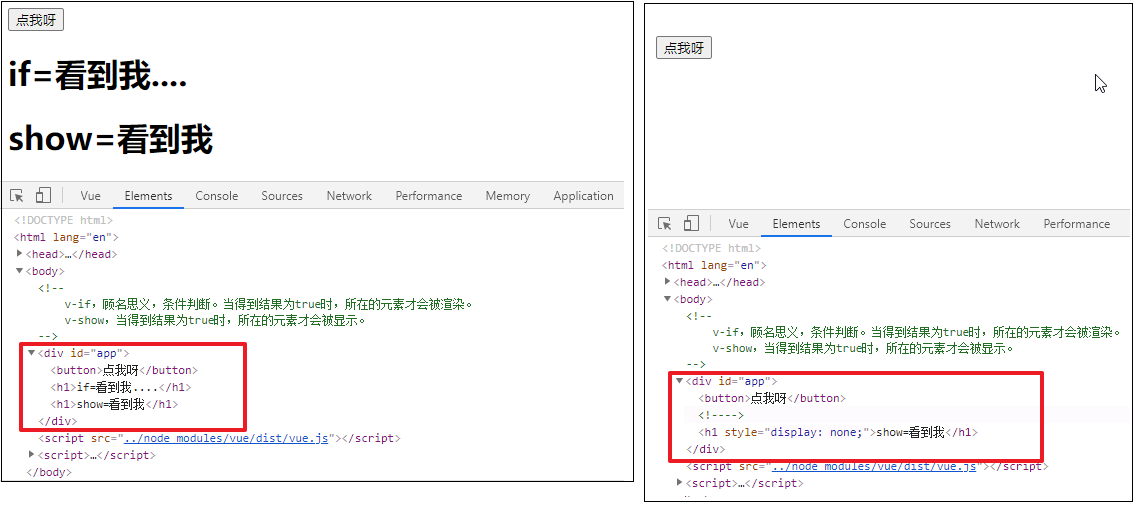1145x512 pixels.
Task: Switch to Performance tab in right DevTools
Action: coord(1076,223)
